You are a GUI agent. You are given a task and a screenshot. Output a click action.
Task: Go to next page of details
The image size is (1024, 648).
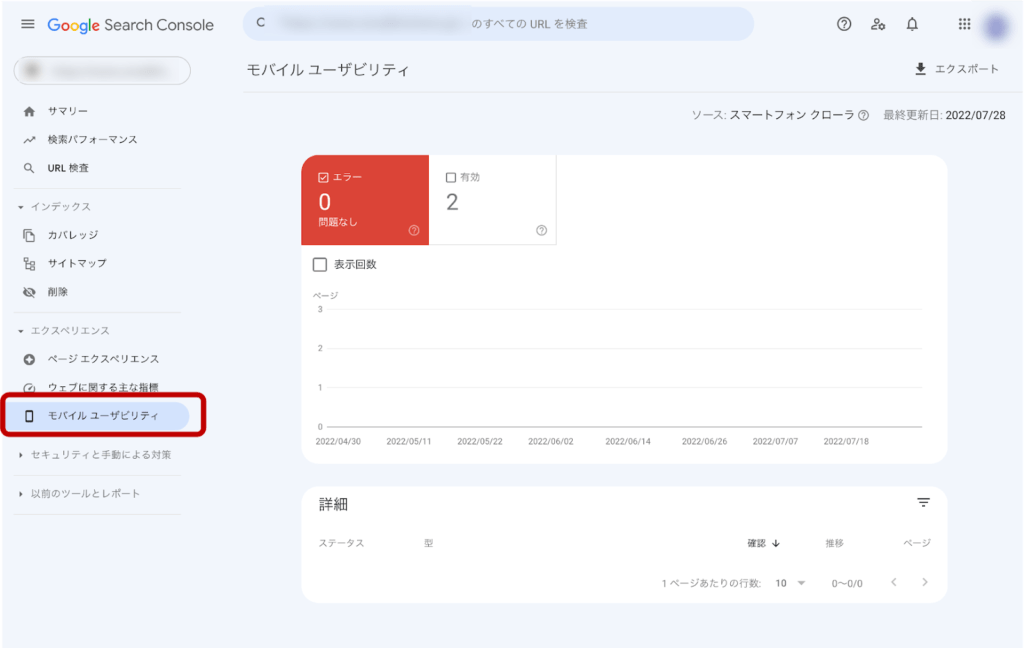[x=925, y=582]
